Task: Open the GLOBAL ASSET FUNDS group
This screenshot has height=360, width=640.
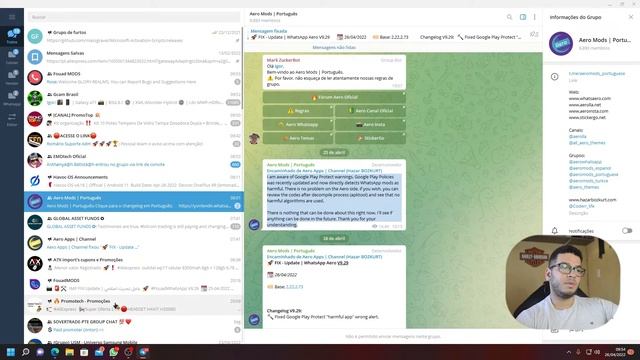Action: pos(134,222)
